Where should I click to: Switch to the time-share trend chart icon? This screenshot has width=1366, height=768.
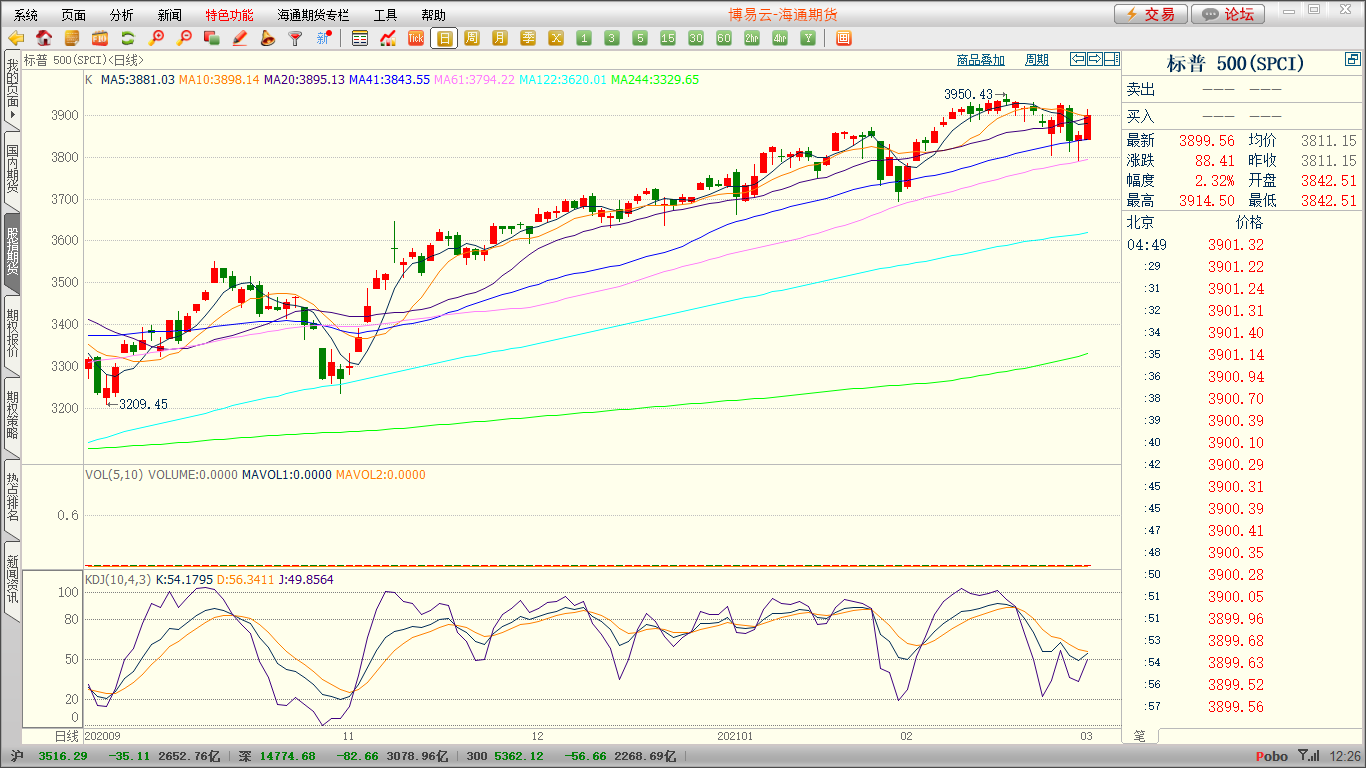(x=388, y=39)
